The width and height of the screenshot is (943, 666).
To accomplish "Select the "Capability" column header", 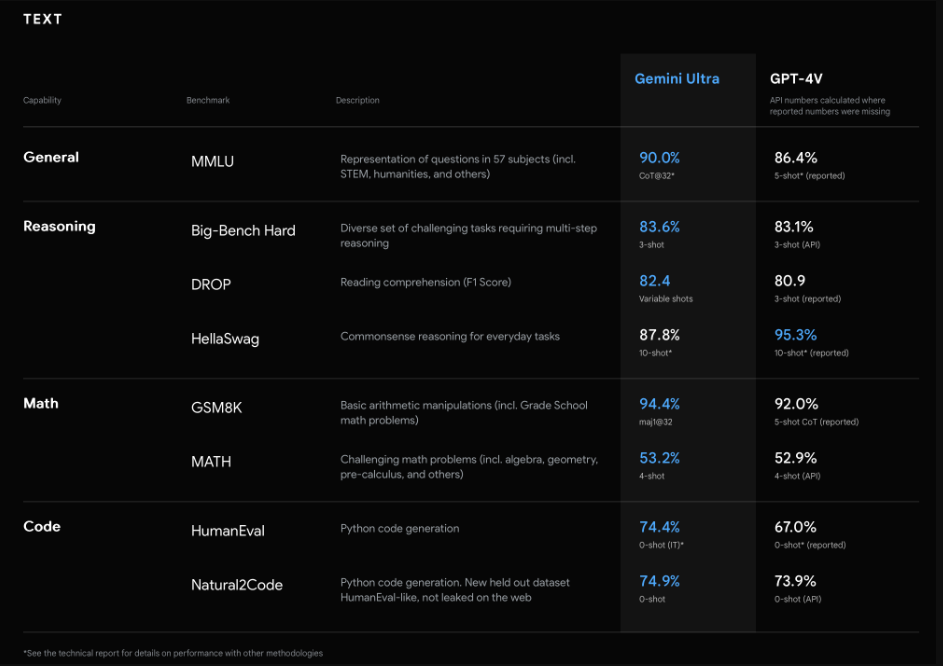I will 42,100.
